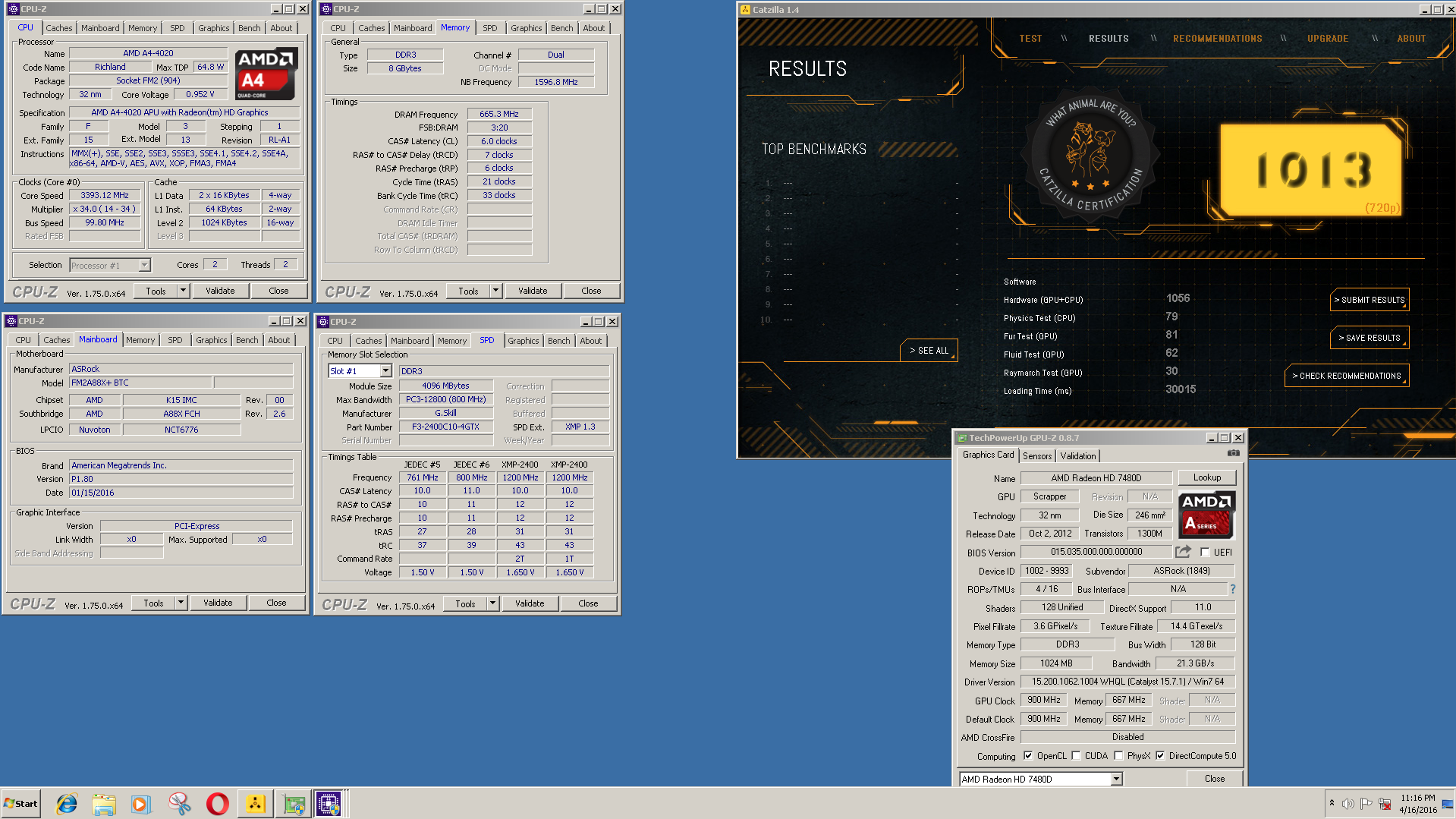This screenshot has height=819, width=1456.
Task: Switch to GPU-Z via its taskbar icon
Action: 293,804
